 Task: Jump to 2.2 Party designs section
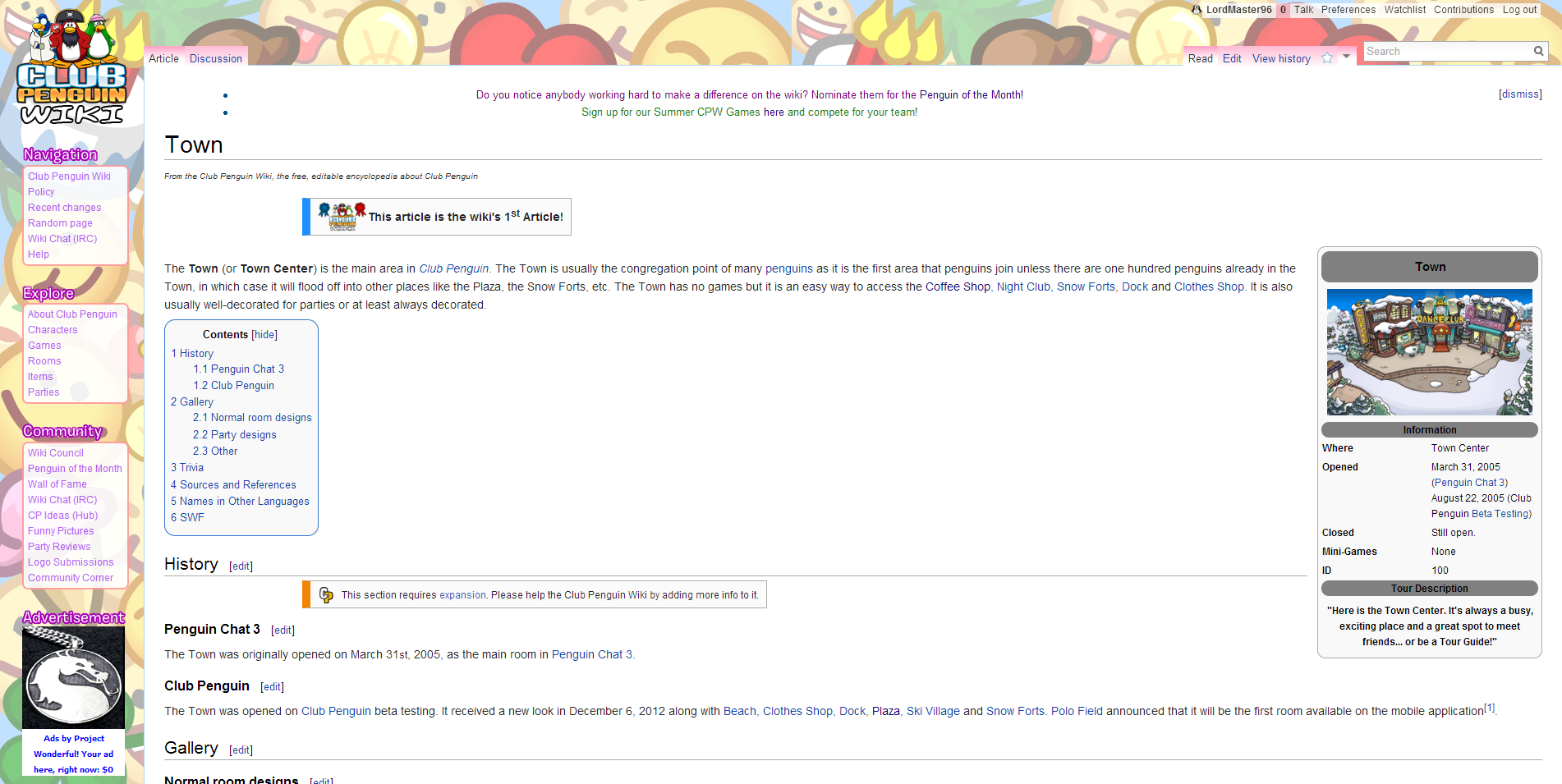(x=235, y=435)
